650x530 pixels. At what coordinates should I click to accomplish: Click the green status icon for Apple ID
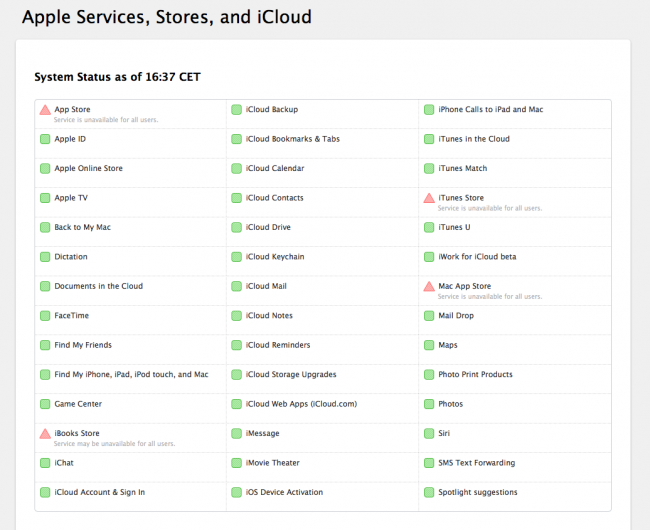(45, 139)
